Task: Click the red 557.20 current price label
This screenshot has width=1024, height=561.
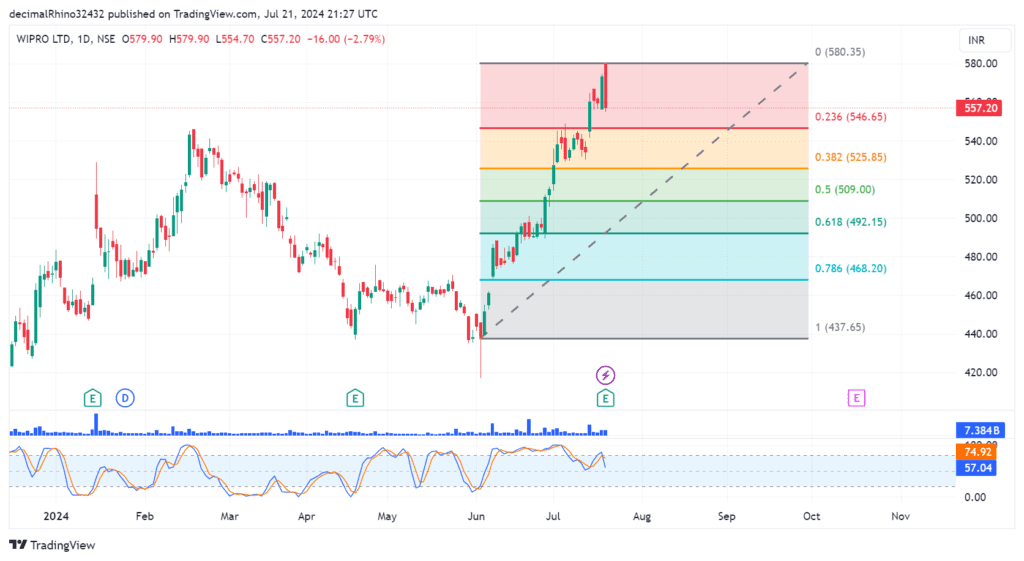Action: pyautogui.click(x=977, y=108)
